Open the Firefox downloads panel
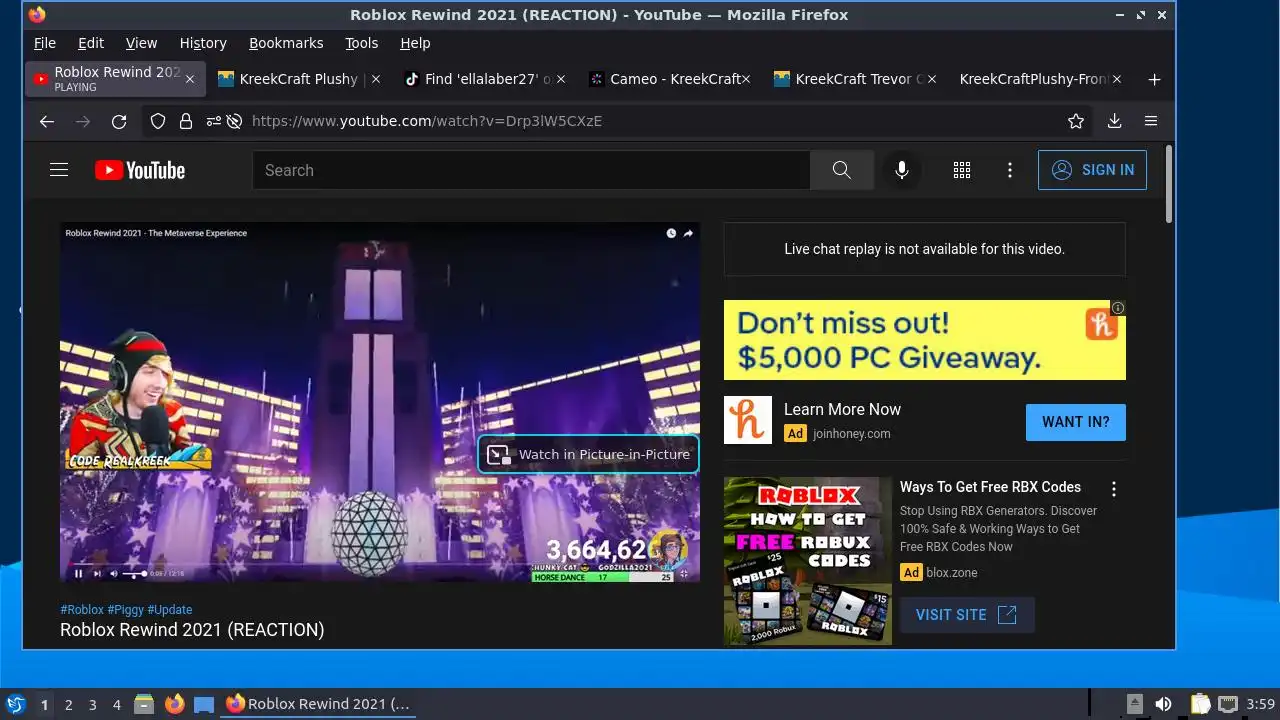The height and width of the screenshot is (720, 1280). tap(1114, 121)
